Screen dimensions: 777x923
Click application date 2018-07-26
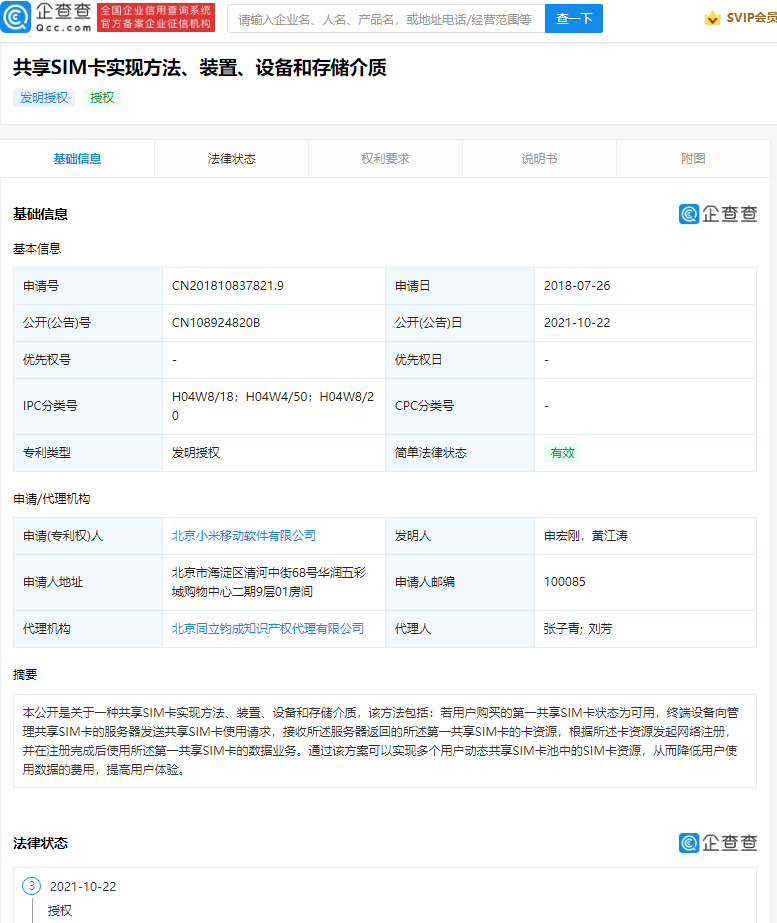577,286
